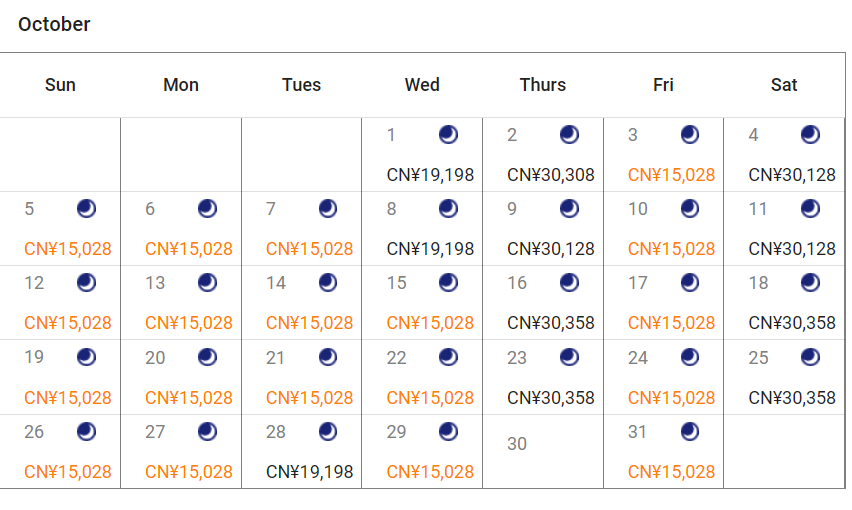Click the moon icon on October 18
The image size is (852, 510).
(810, 282)
